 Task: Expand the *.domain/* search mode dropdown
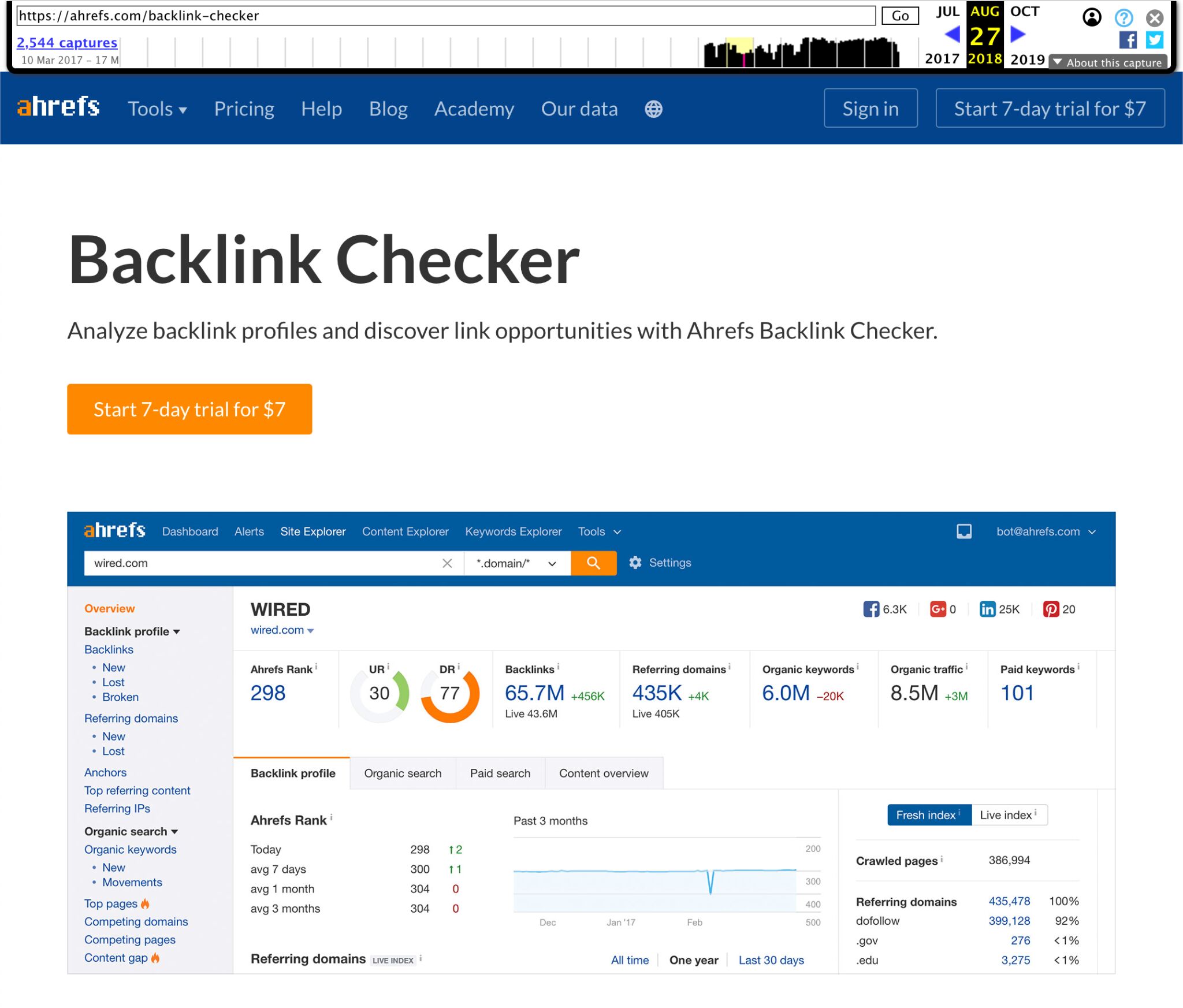(x=516, y=563)
